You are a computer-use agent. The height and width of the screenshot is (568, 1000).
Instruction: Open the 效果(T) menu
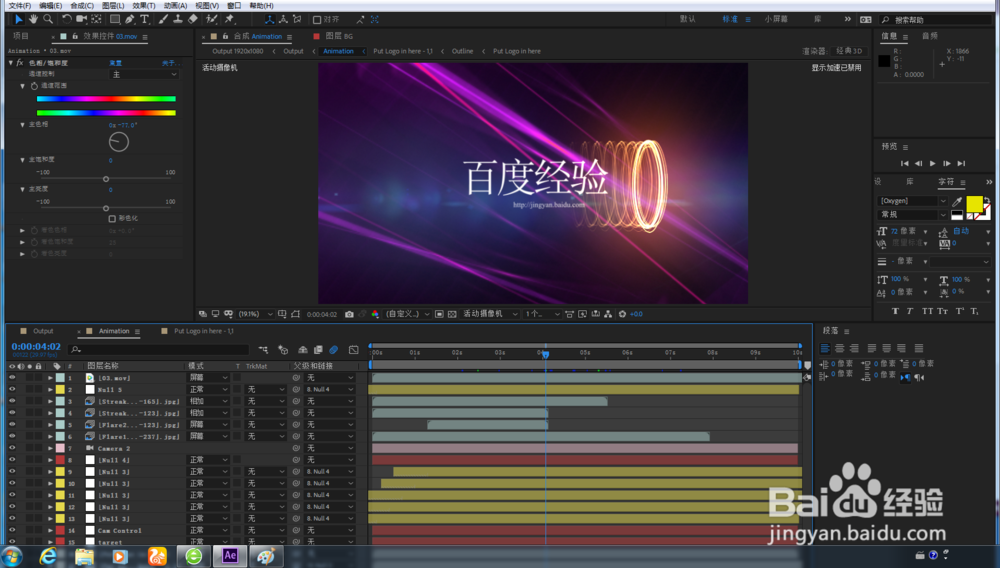coord(143,6)
